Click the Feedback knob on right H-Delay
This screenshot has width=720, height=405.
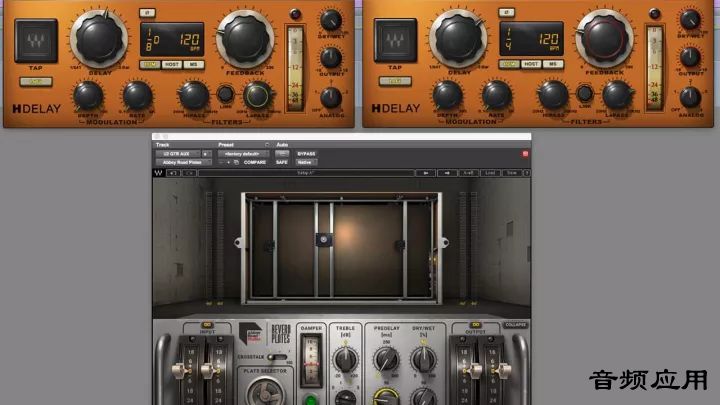[x=605, y=39]
